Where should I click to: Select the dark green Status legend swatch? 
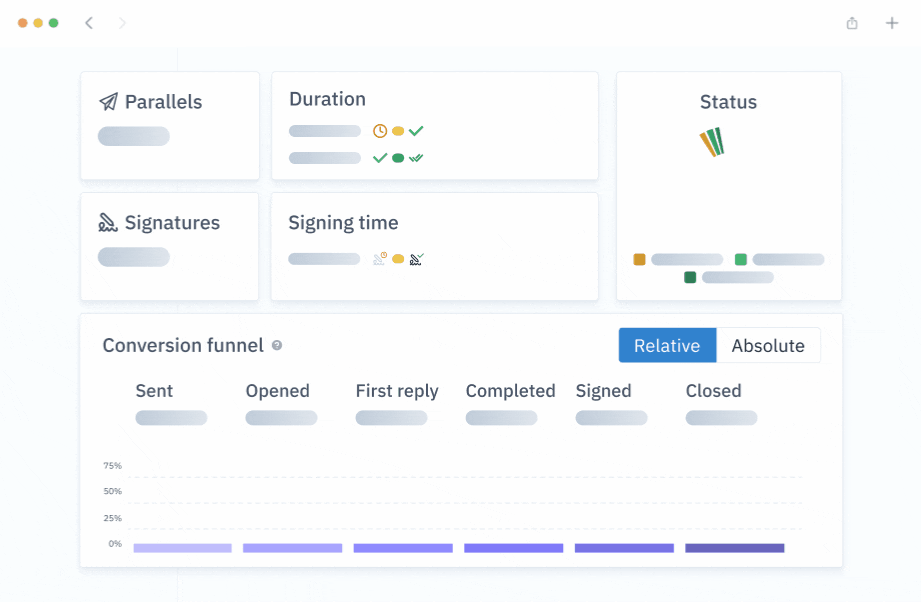pos(690,277)
